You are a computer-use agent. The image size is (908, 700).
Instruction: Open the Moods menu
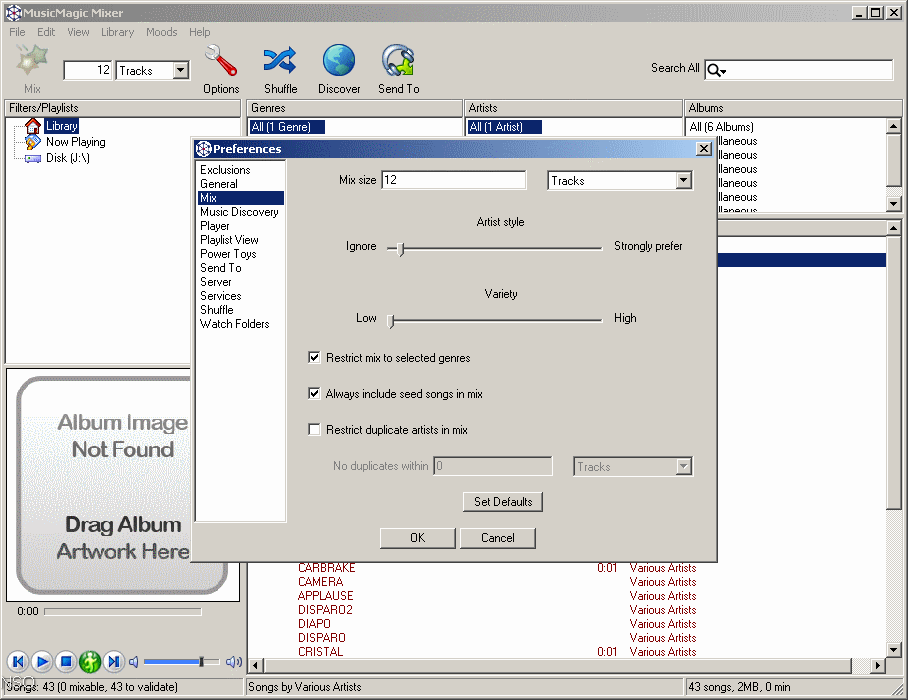[x=162, y=32]
